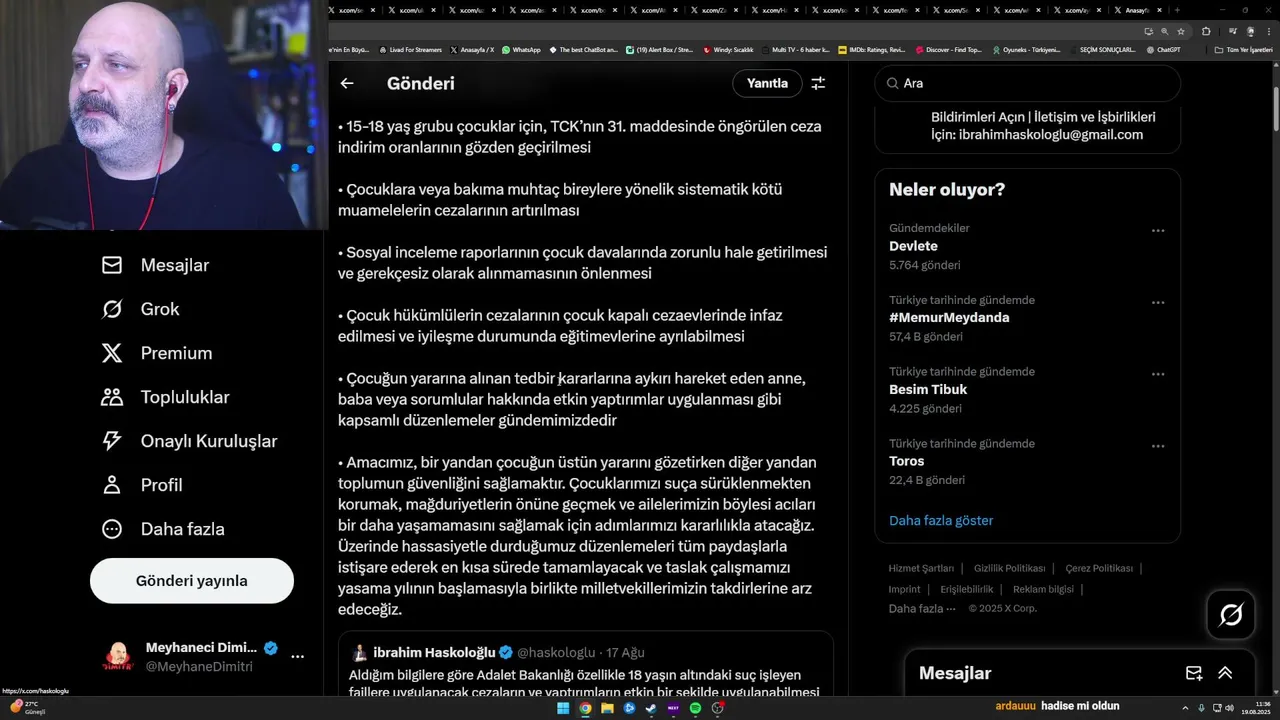Open the Toros trending topic

[906, 462]
